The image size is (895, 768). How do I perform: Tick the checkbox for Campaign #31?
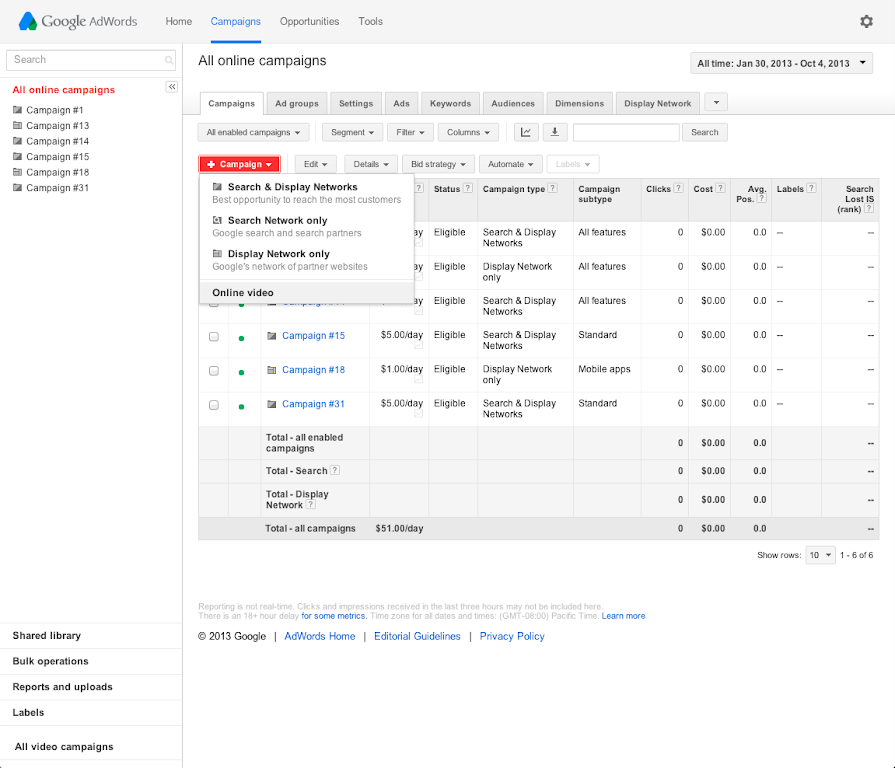(214, 405)
